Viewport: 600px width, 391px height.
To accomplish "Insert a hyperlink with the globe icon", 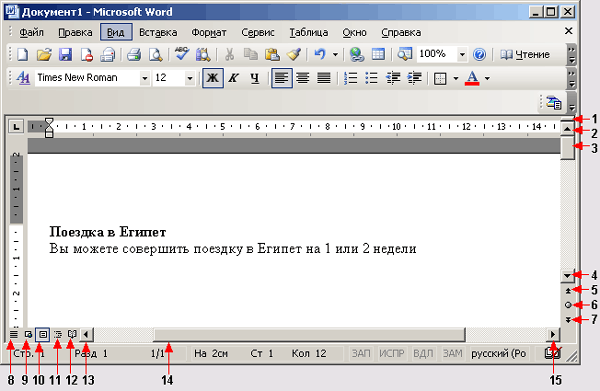I will [357, 55].
